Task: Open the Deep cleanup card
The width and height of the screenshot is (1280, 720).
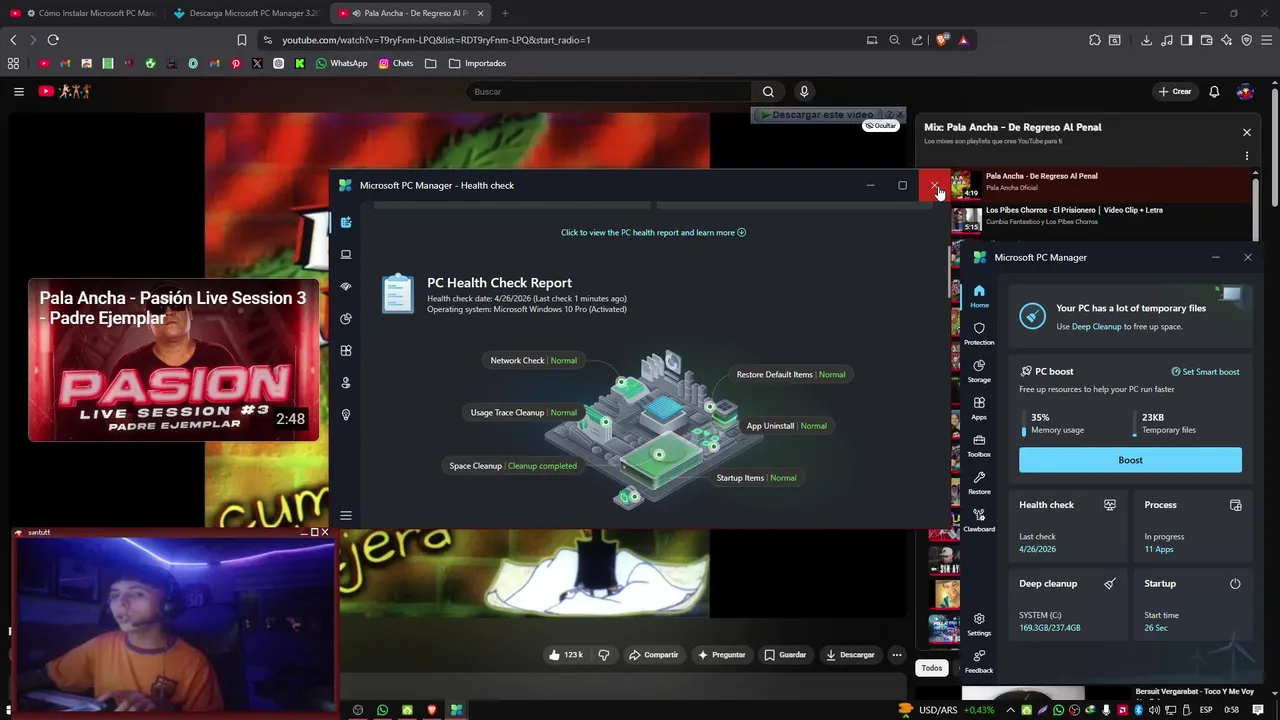Action: pos(1068,605)
